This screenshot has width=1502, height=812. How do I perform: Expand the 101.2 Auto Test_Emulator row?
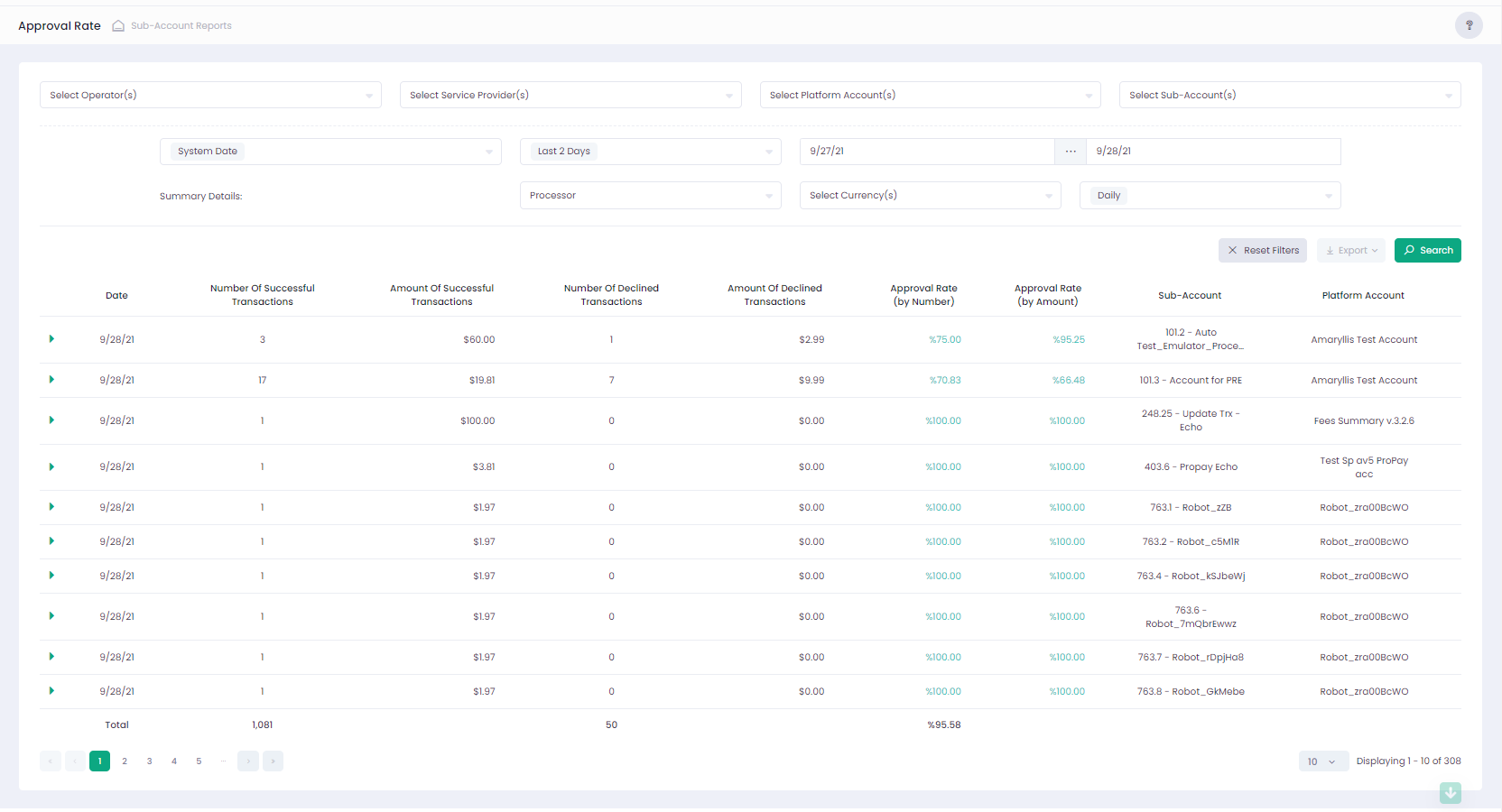(51, 339)
